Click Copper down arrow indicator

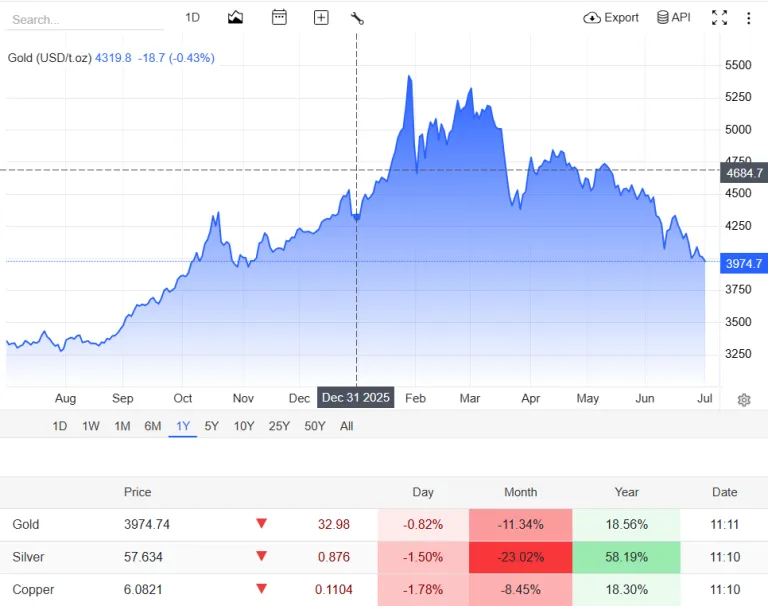[x=262, y=588]
